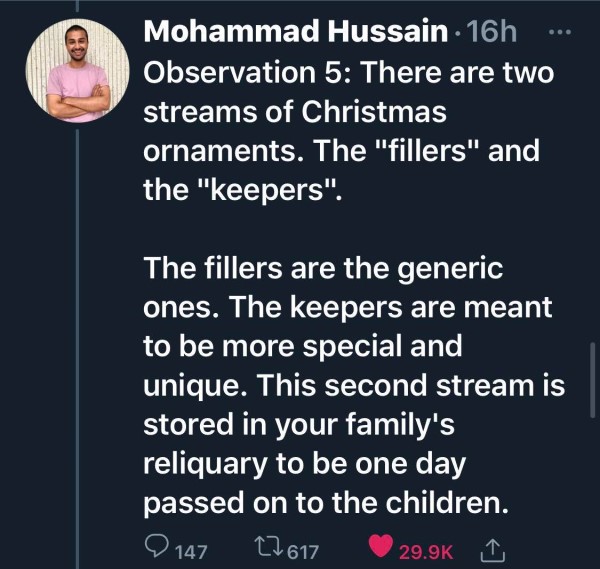Screen dimensions: 600x569
Task: Select the "The fillers are the generic" line
Action: click(x=322, y=268)
